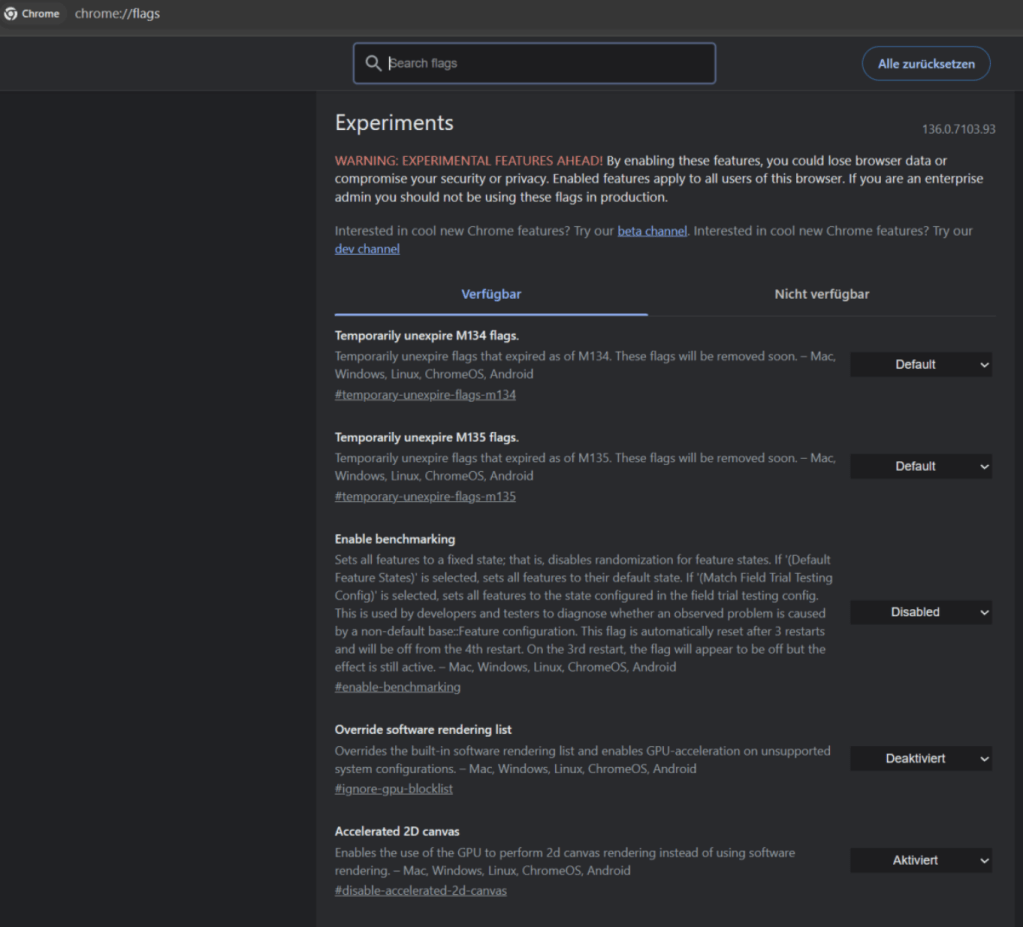Open the dev channel link
Screen dimensions: 1023x927
367,249
